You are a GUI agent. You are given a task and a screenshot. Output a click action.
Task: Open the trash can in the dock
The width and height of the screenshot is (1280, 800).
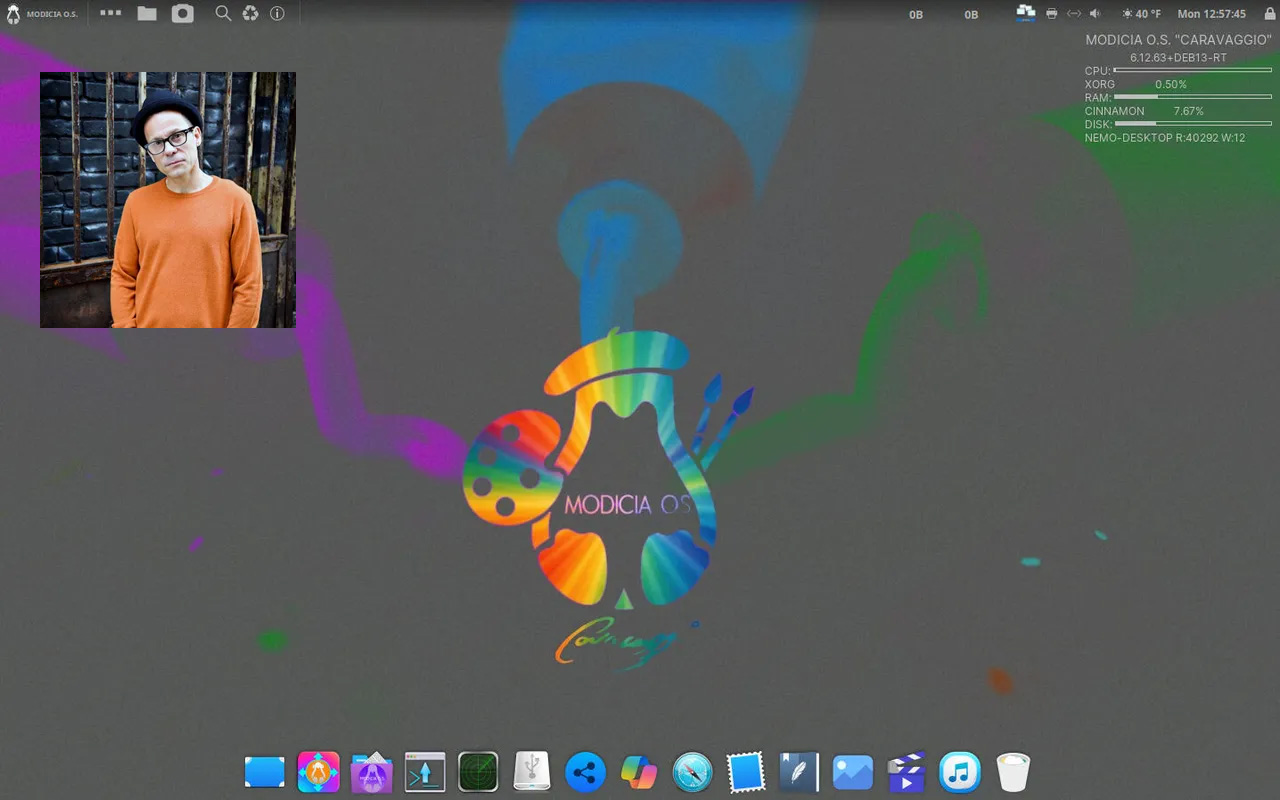[x=1013, y=773]
